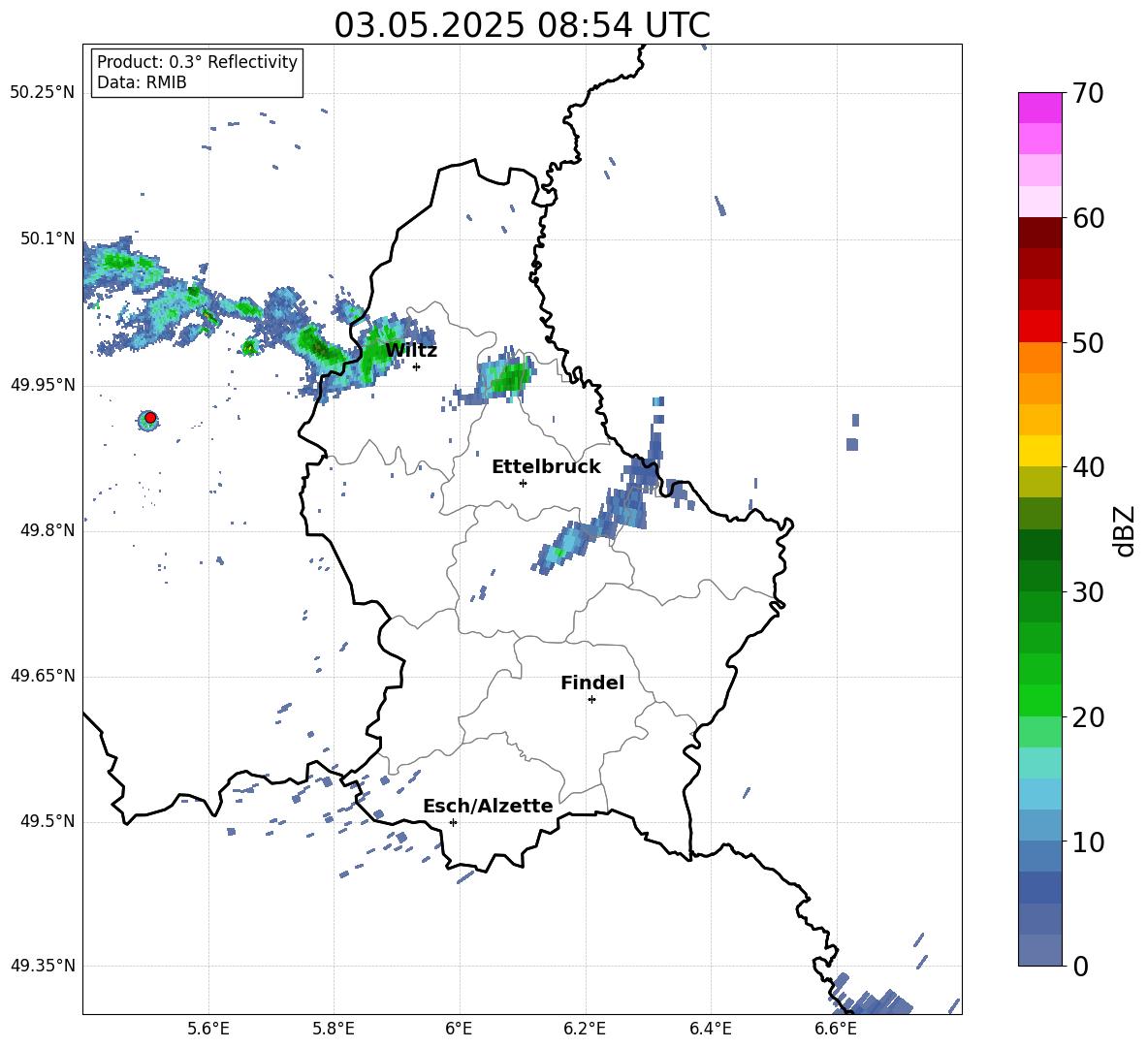Click the red radar site dot

click(150, 418)
